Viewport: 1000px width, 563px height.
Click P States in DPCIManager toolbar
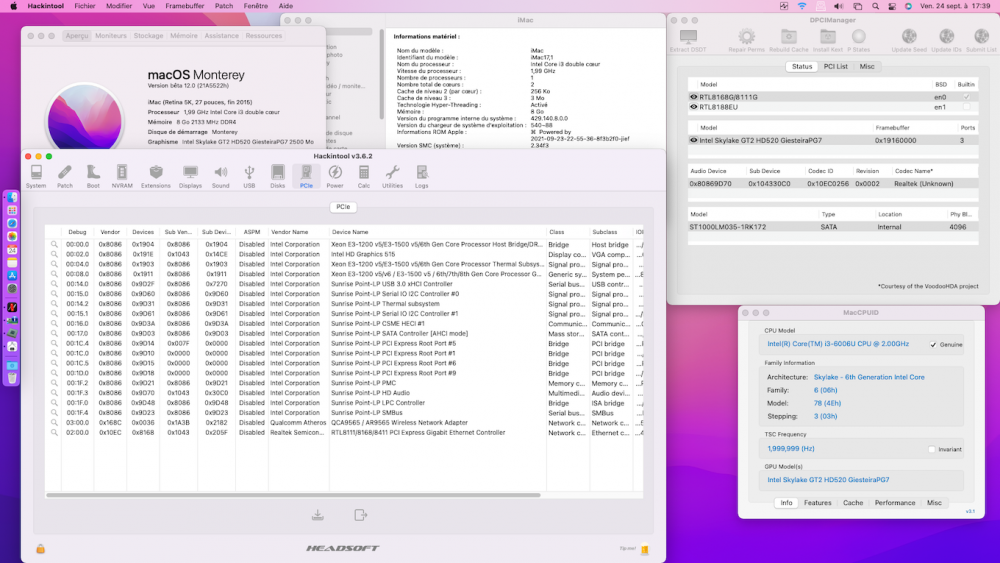[858, 40]
